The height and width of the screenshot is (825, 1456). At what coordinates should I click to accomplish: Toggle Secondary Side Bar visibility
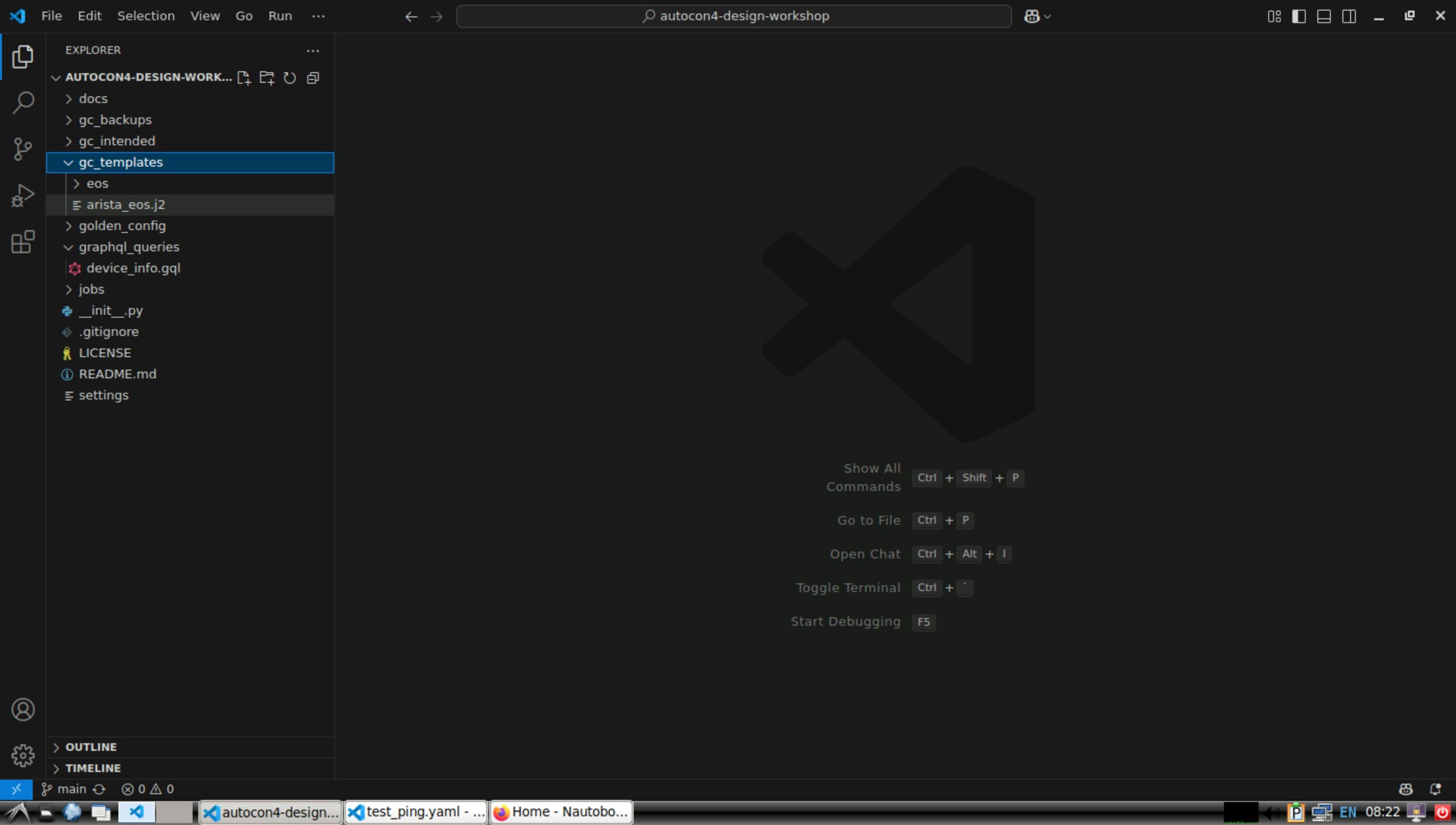pos(1349,16)
